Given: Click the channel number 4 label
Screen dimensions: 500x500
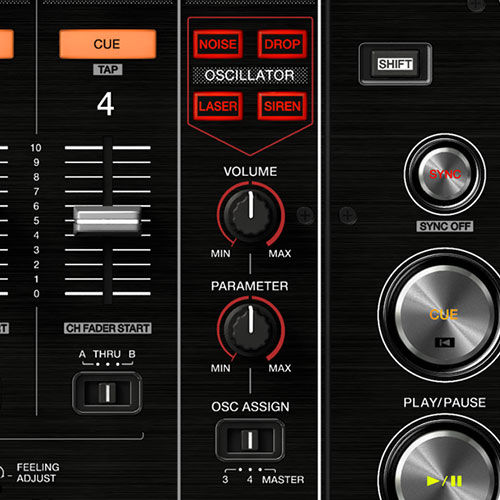Looking at the screenshot, I should (x=106, y=104).
